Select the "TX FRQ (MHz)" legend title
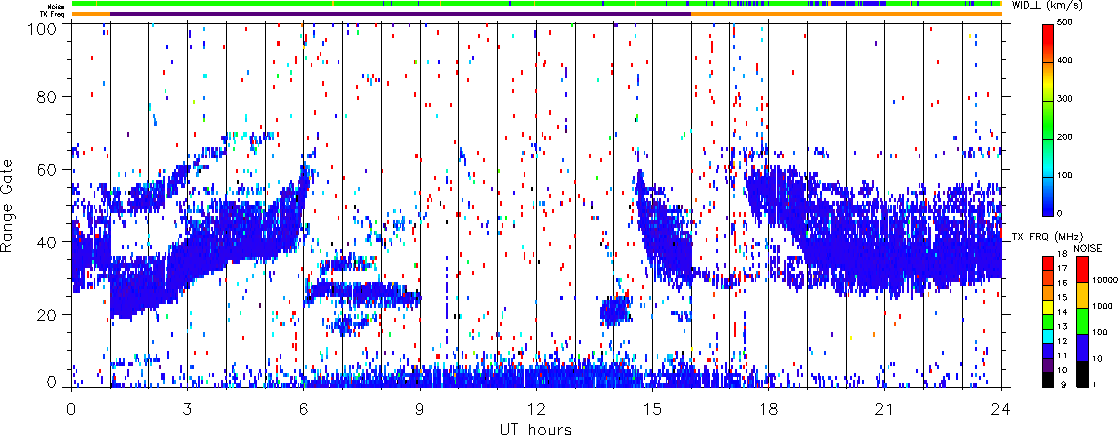 point(1045,236)
